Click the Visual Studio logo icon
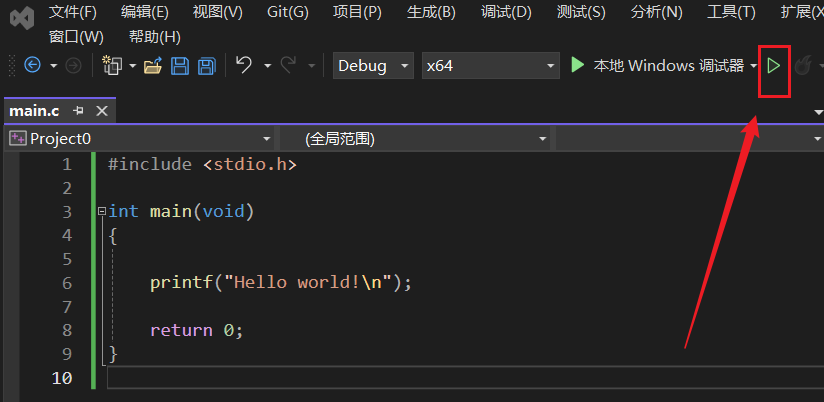The width and height of the screenshot is (824, 402). click(22, 18)
